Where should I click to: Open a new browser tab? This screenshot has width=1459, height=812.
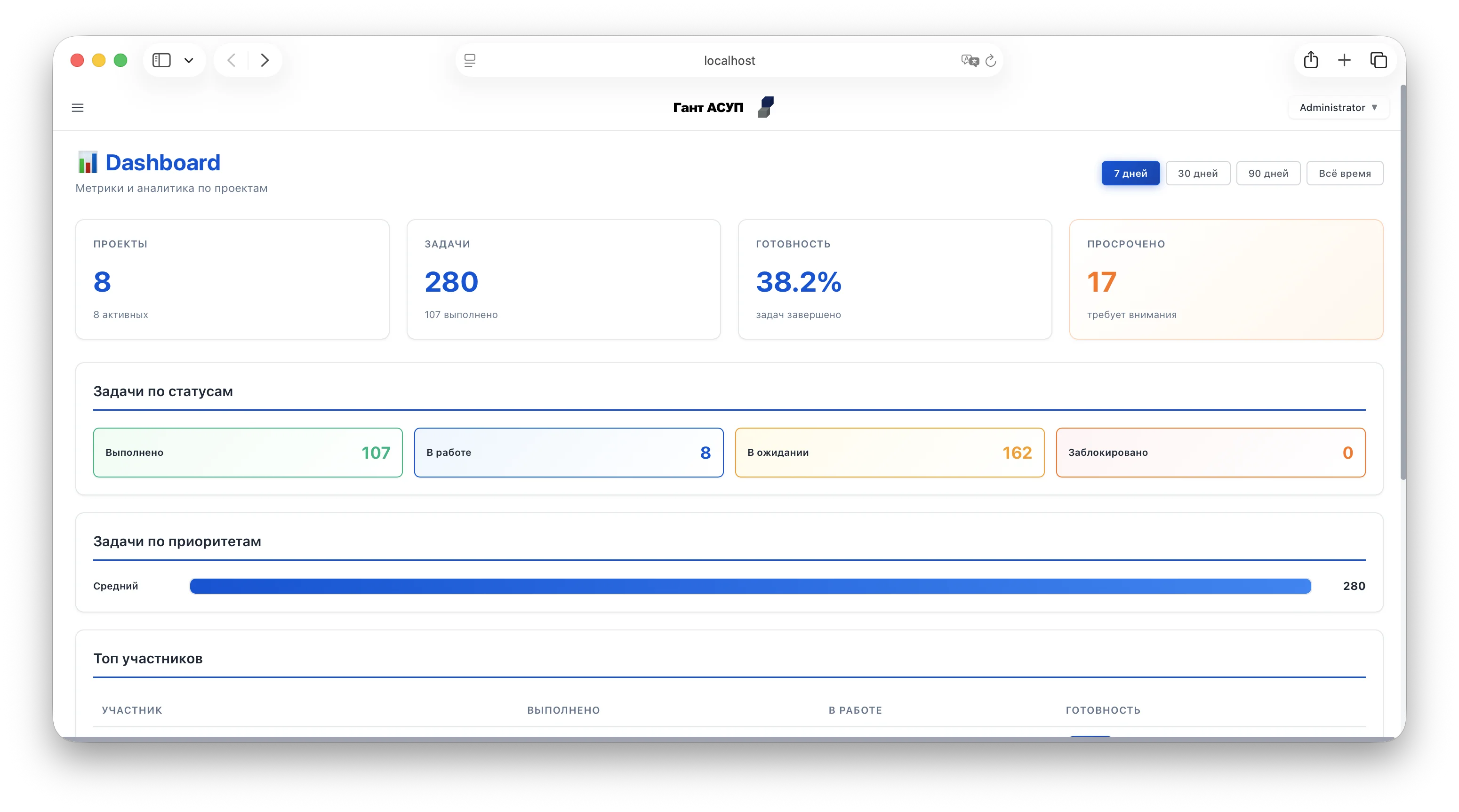1344,60
